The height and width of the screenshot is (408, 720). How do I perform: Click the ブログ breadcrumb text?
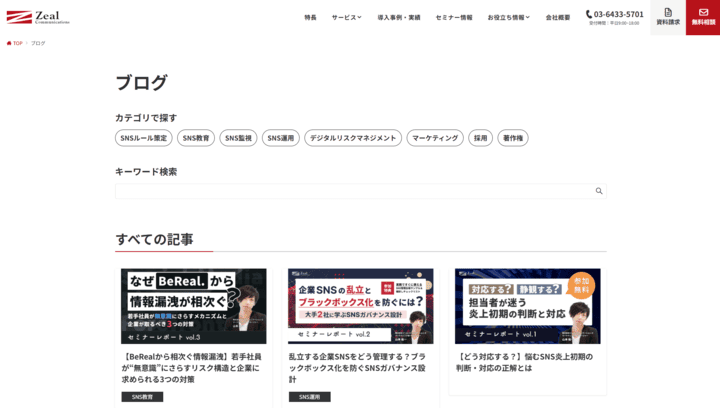[x=38, y=43]
